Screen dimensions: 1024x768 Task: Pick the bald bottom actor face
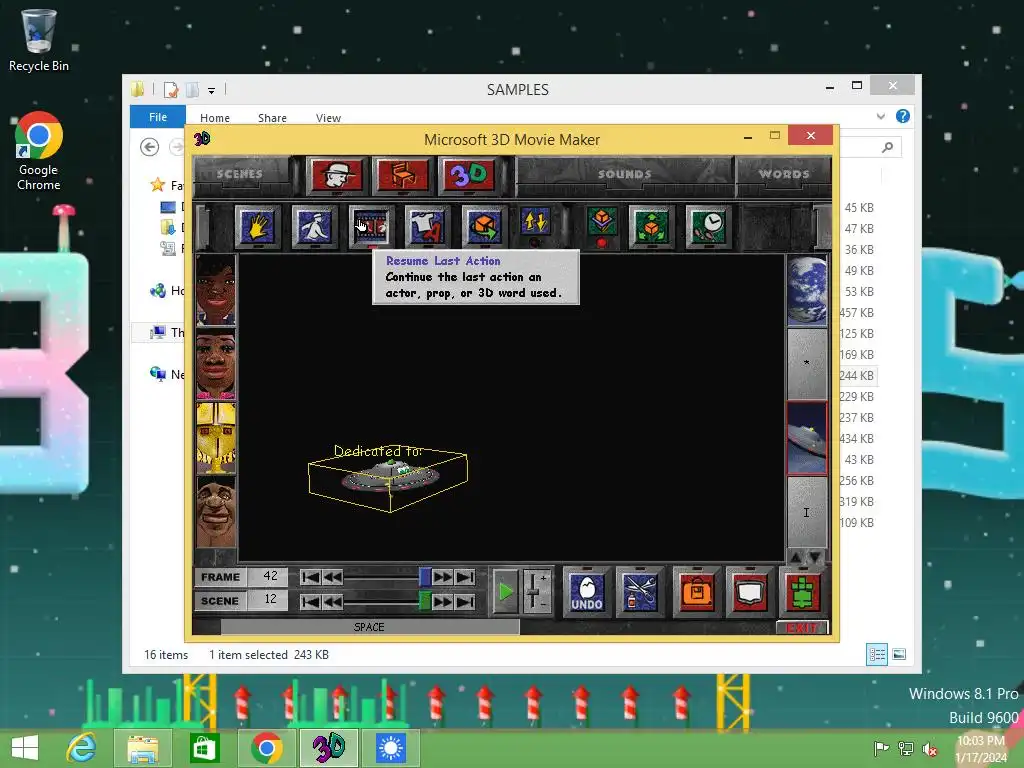(216, 513)
